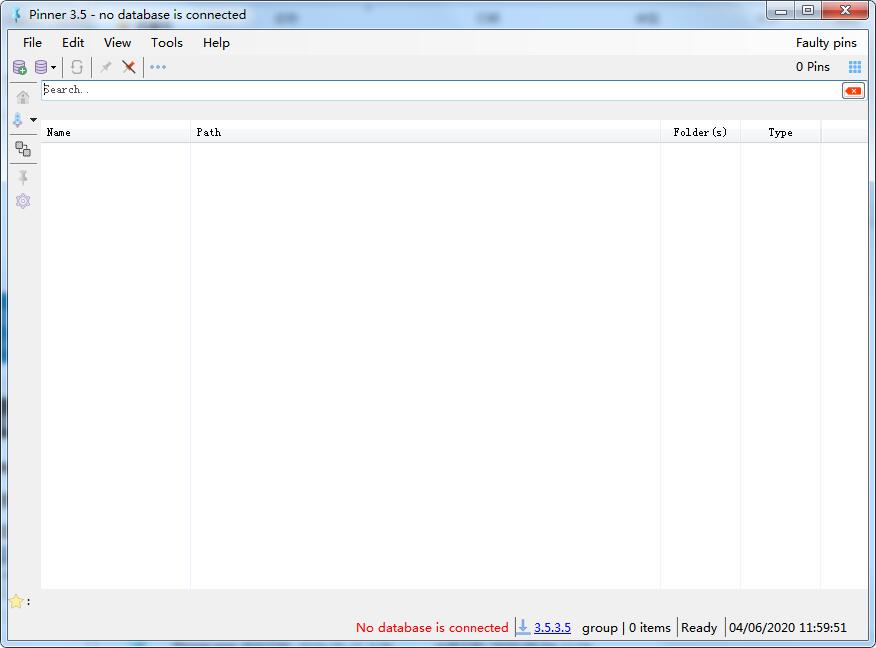Expand the database dropdown arrow
Viewport: 876px width, 648px height.
tap(54, 68)
